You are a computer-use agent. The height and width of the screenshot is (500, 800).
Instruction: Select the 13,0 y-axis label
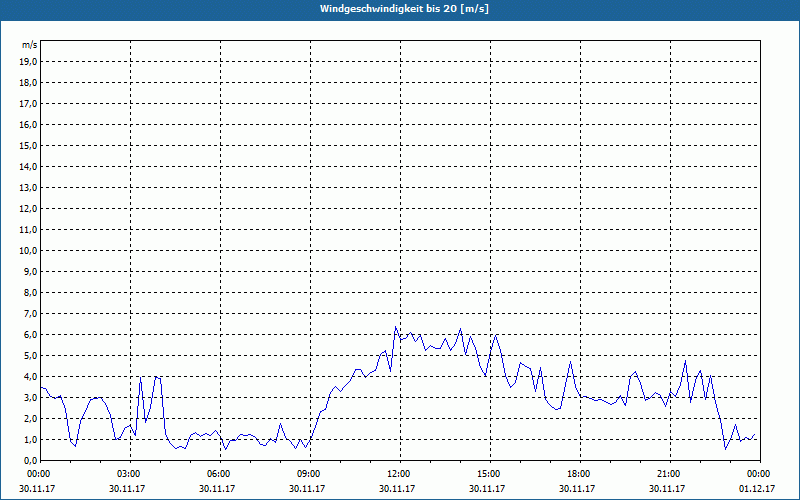click(x=28, y=188)
